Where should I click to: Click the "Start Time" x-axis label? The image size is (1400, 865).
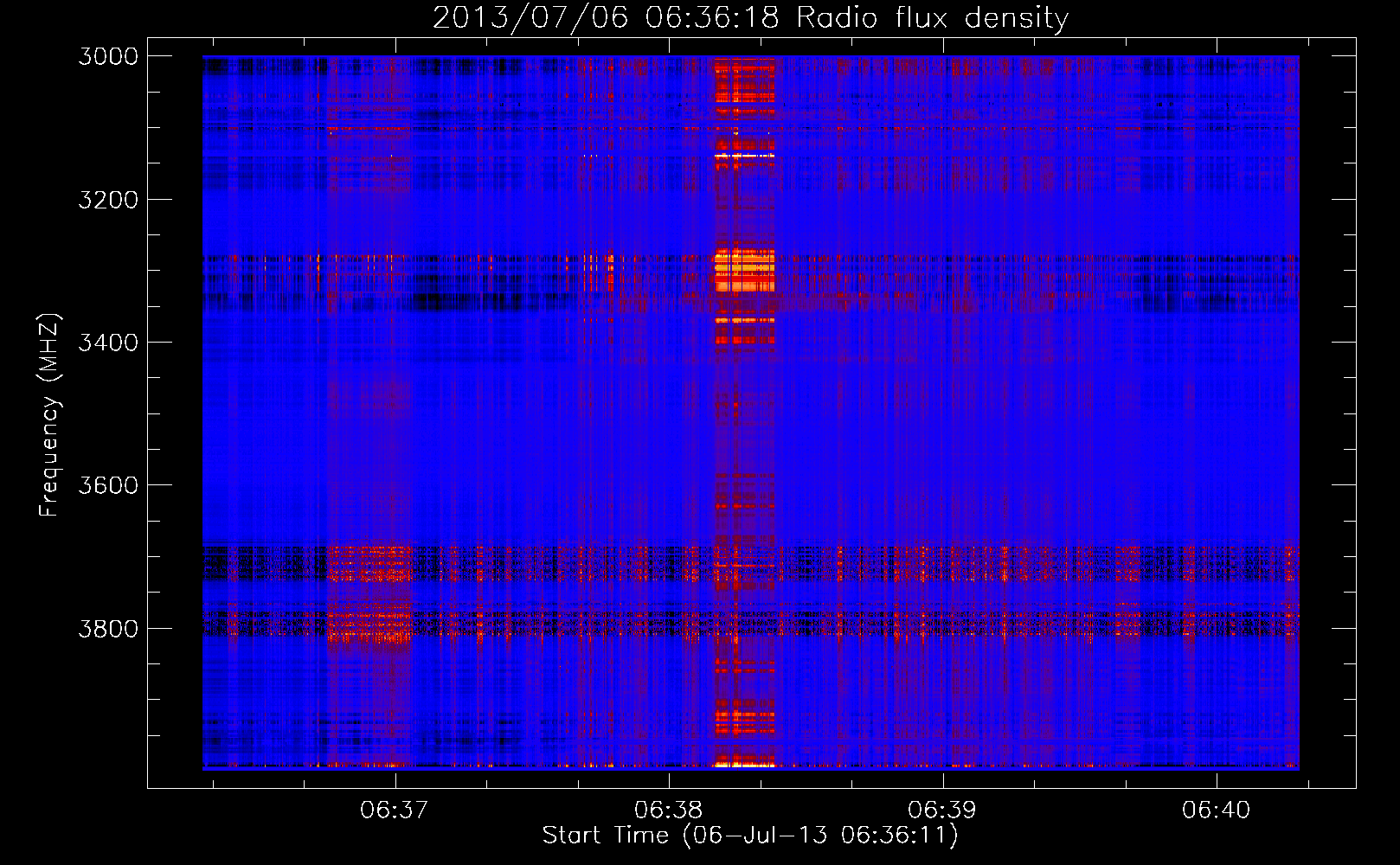tap(750, 836)
